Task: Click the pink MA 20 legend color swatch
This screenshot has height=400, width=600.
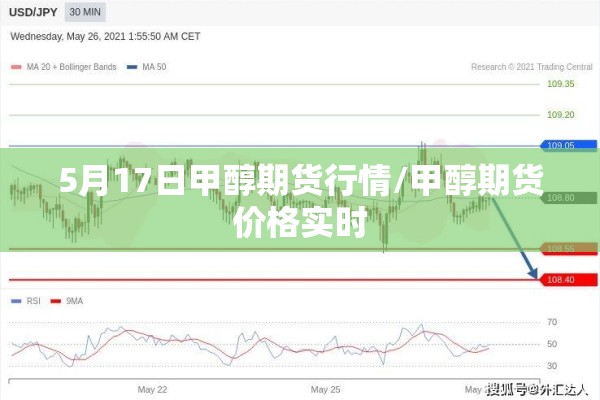Action: point(16,67)
